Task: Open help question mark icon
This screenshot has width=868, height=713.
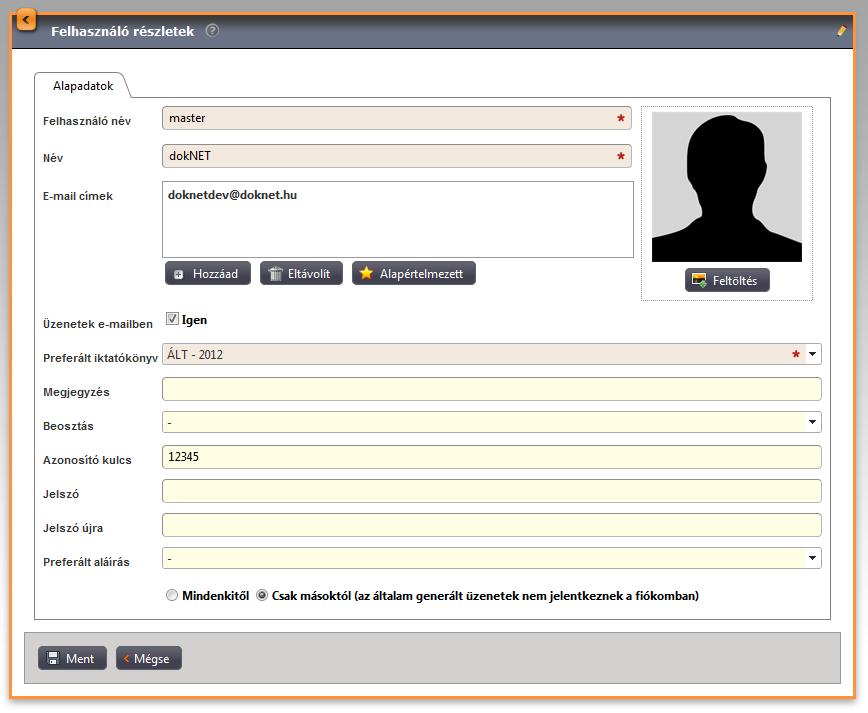Action: pos(212,30)
